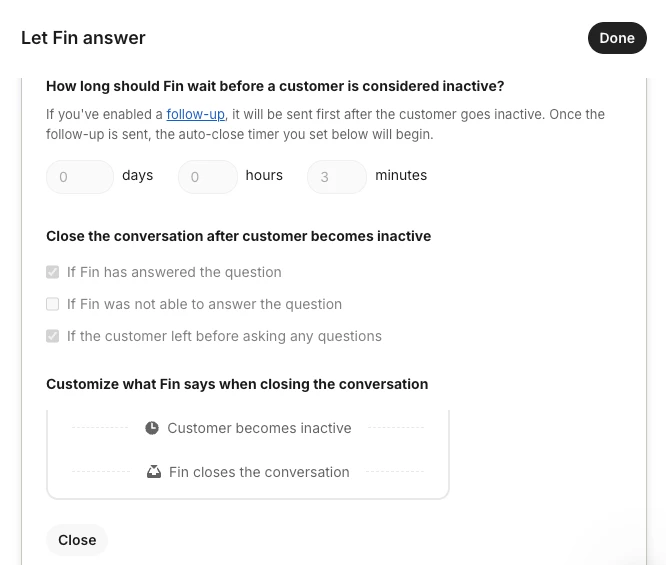
Task: Focus the minutes input field showing 3
Action: pos(337,177)
